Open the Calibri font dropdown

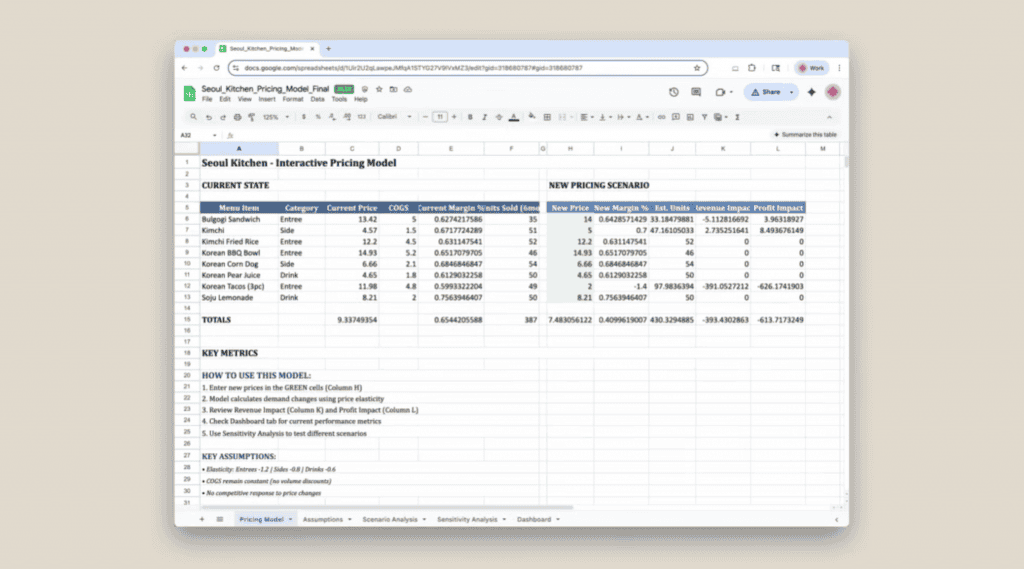tap(392, 117)
